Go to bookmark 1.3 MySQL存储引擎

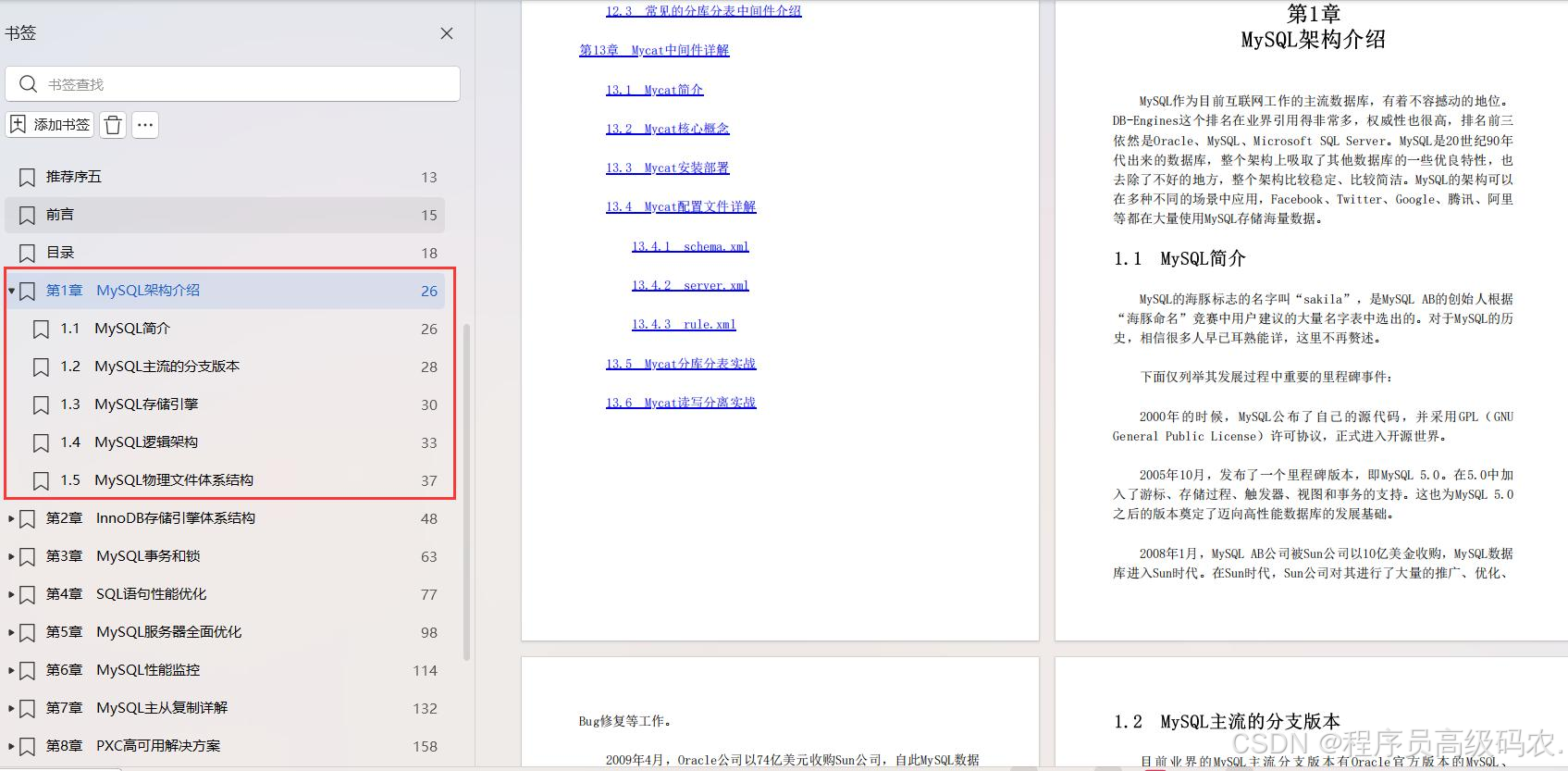[x=225, y=404]
